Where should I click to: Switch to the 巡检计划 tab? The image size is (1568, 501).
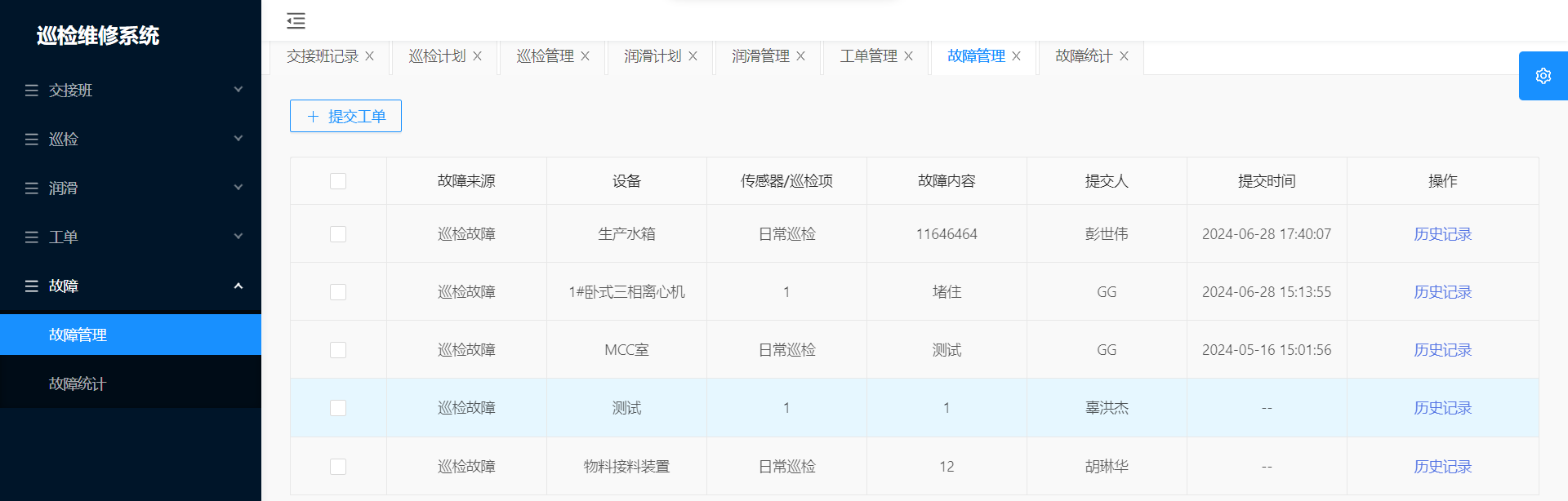437,56
